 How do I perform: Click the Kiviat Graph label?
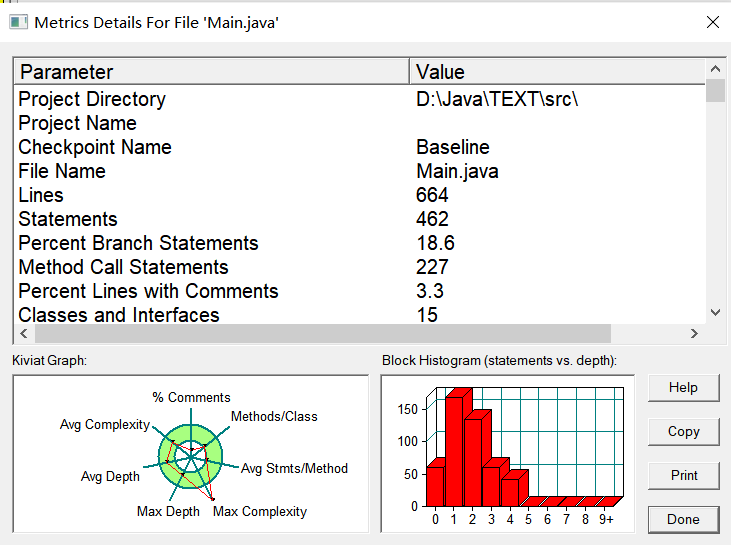(x=49, y=360)
